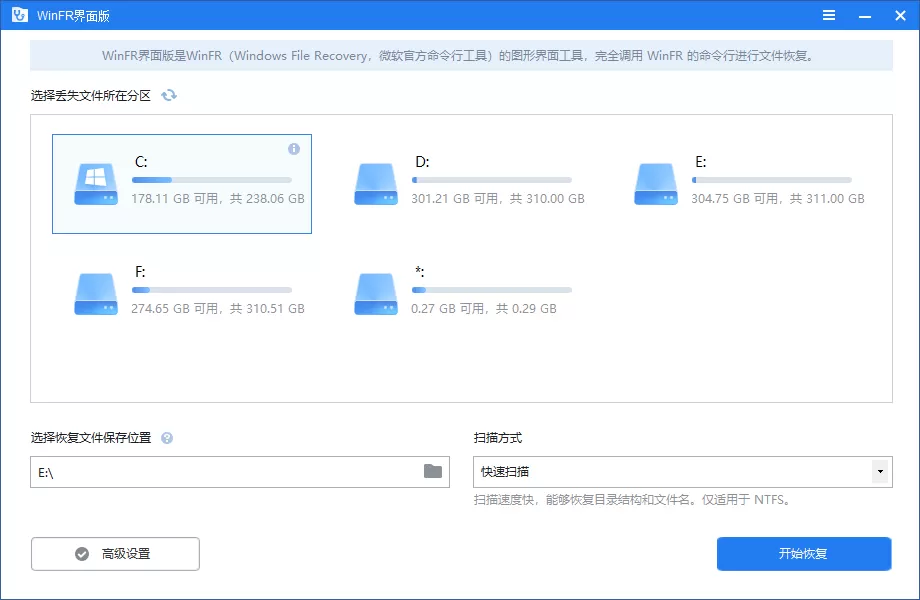920x600 pixels.
Task: Browse folder for save location
Action: (433, 471)
